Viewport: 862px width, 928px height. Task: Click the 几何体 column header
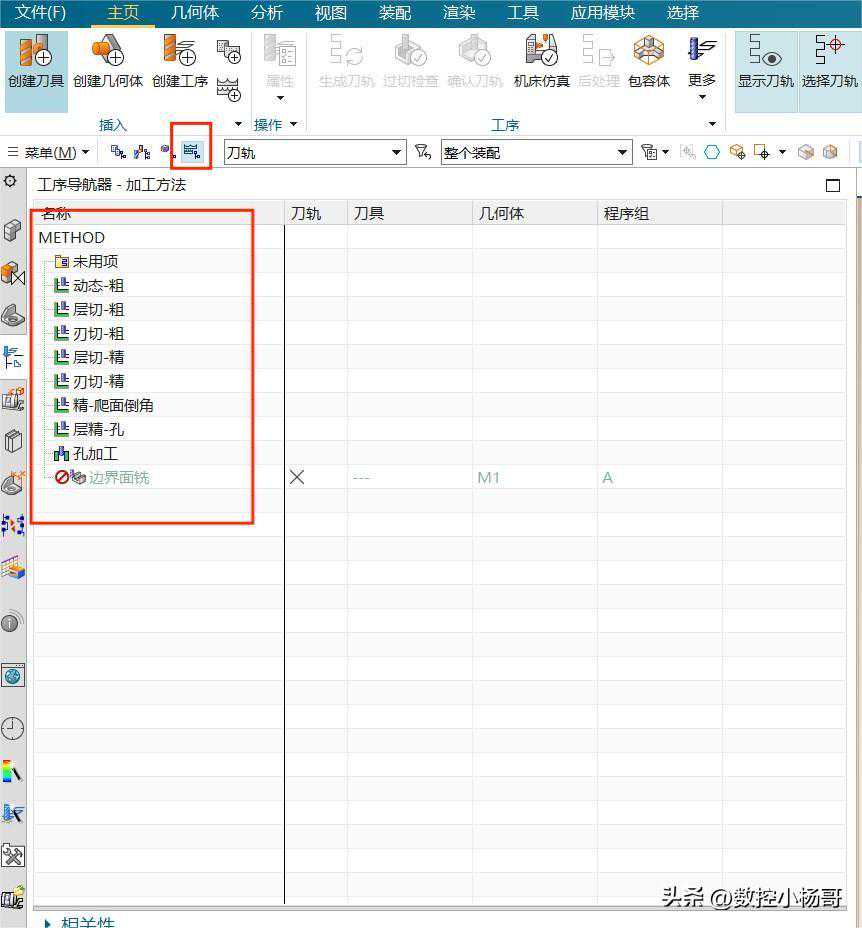[501, 213]
